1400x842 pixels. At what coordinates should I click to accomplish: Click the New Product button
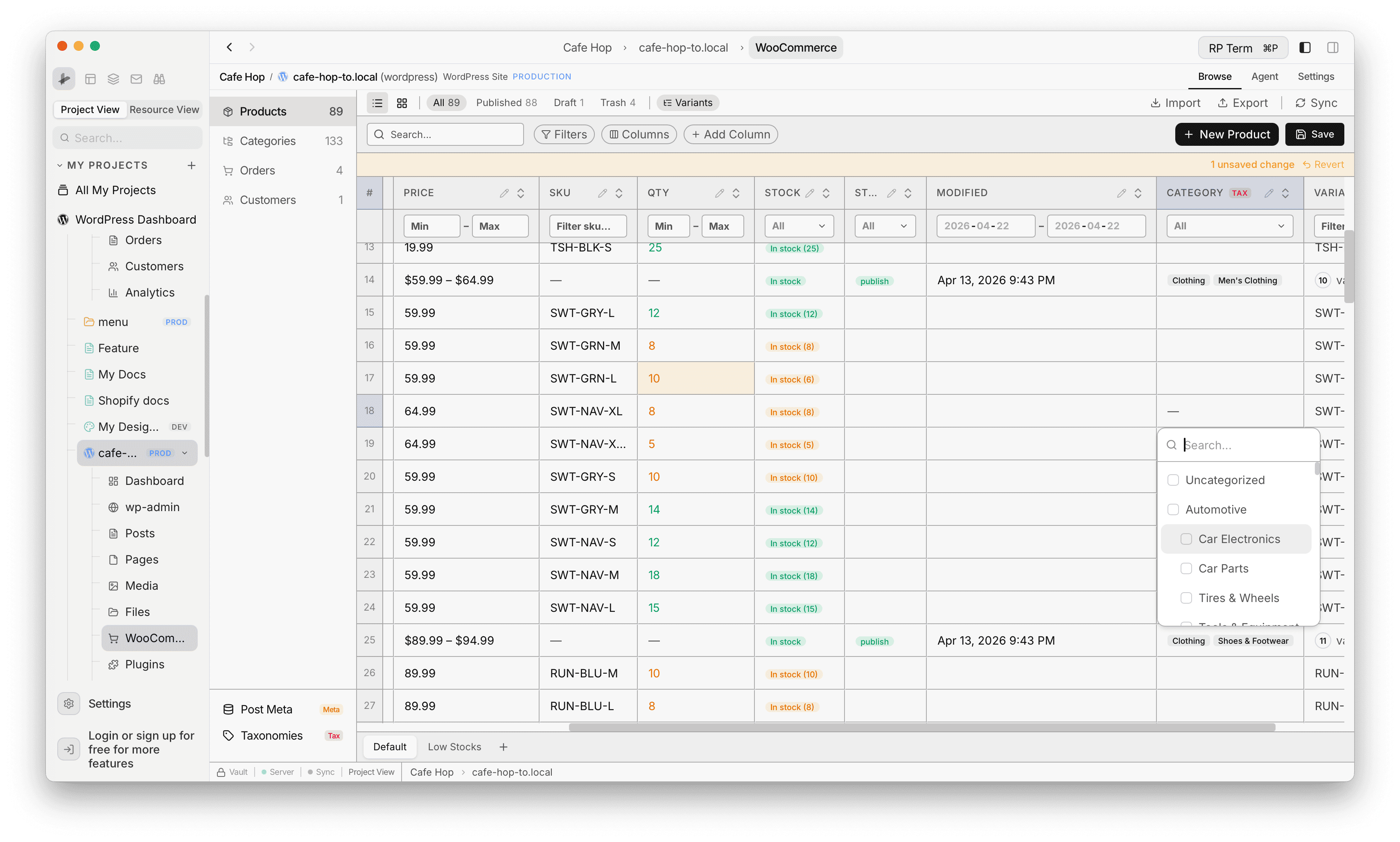(x=1226, y=134)
